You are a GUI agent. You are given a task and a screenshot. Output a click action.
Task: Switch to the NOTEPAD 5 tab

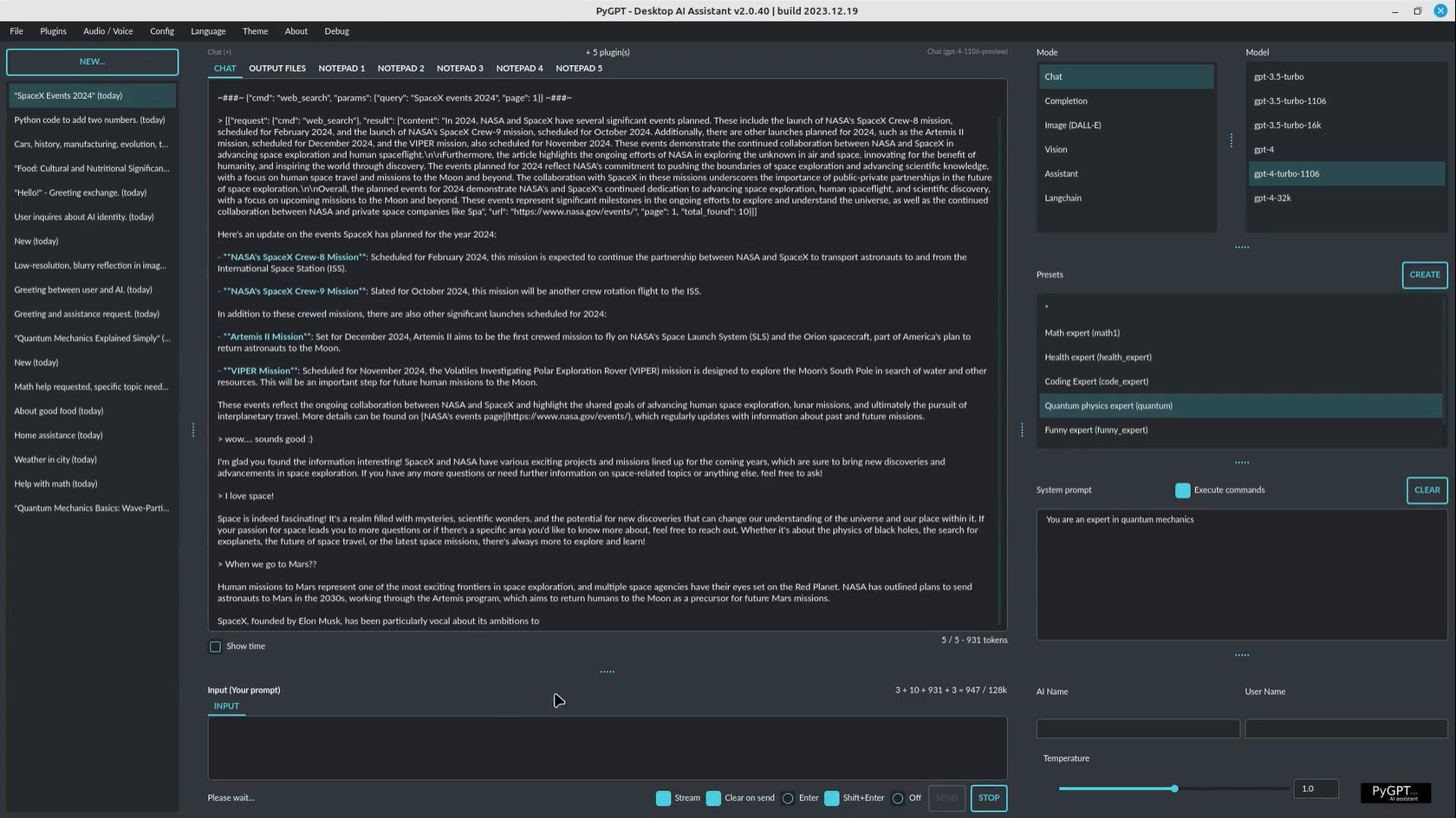tap(579, 68)
